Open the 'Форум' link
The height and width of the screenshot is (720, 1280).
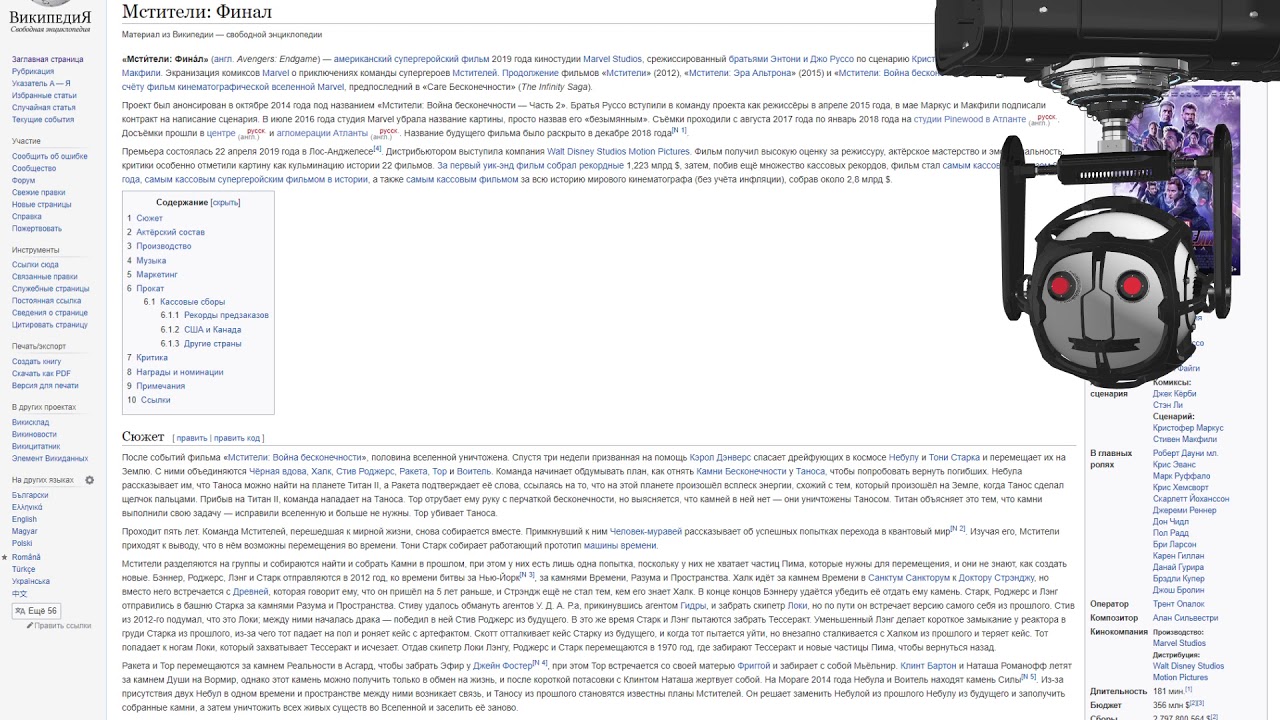pos(24,181)
